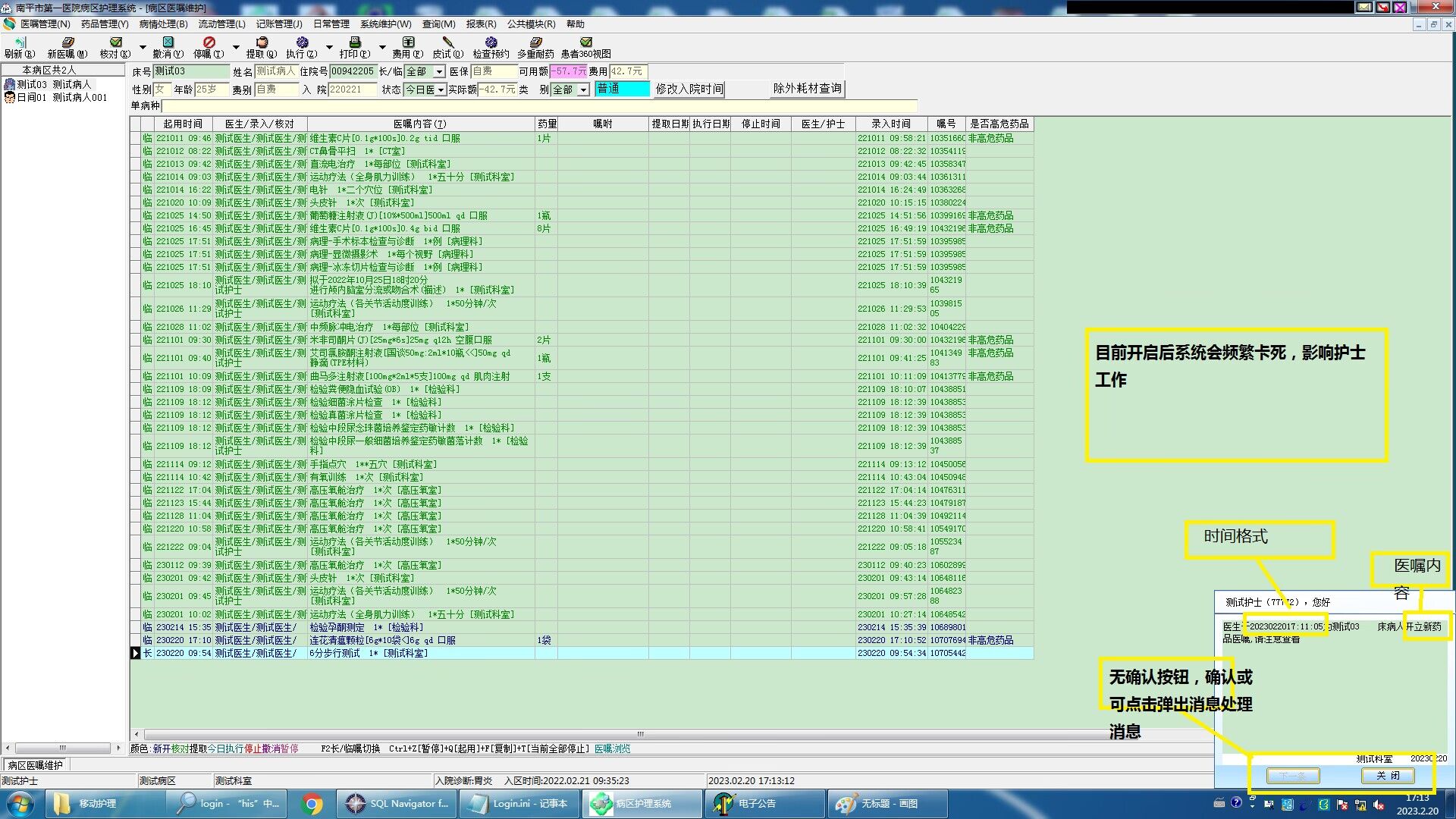Open the 报表 menu
Screen dimensions: 1456x819
(481, 24)
